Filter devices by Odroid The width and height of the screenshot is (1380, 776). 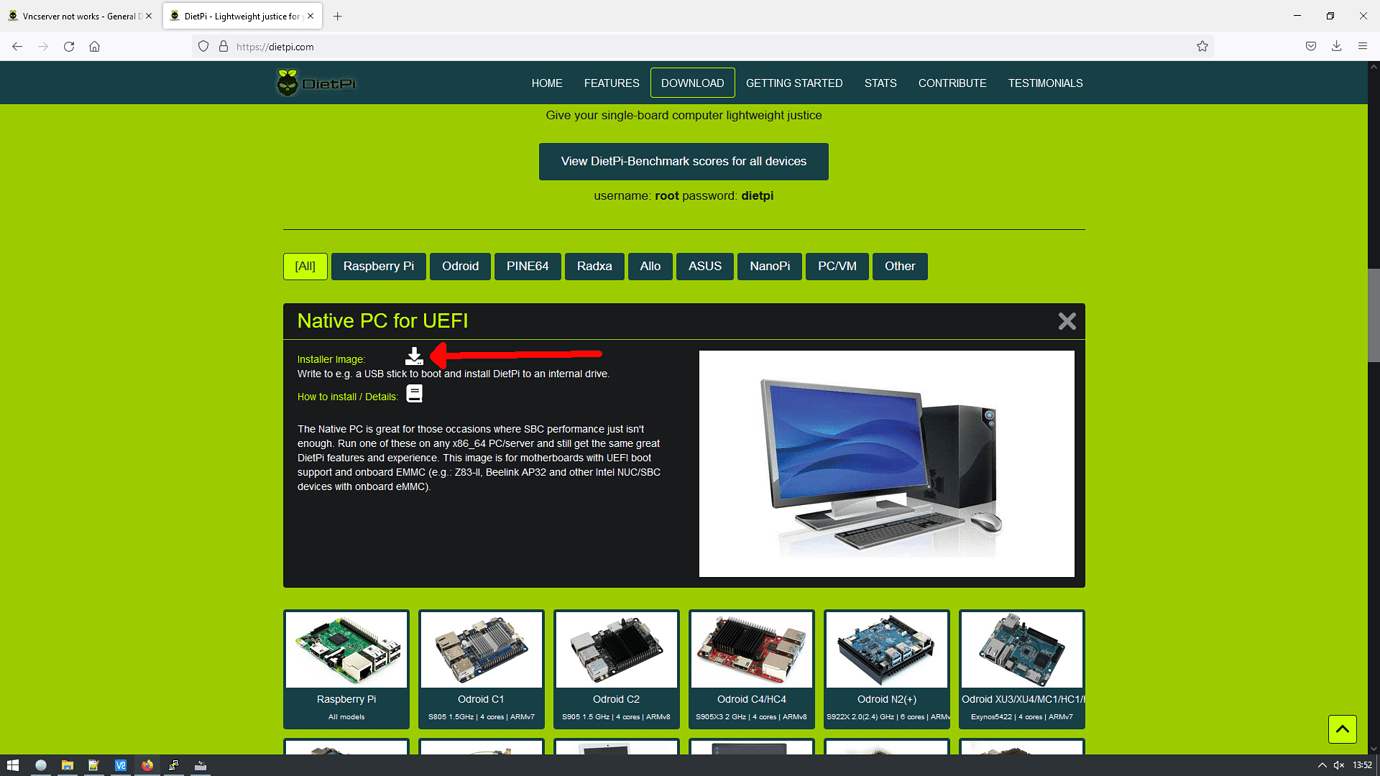click(460, 266)
